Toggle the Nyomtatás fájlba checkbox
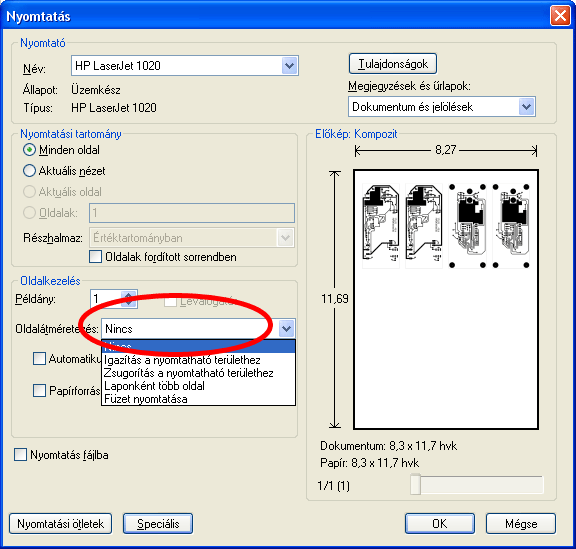This screenshot has height=549, width=576. pos(20,455)
